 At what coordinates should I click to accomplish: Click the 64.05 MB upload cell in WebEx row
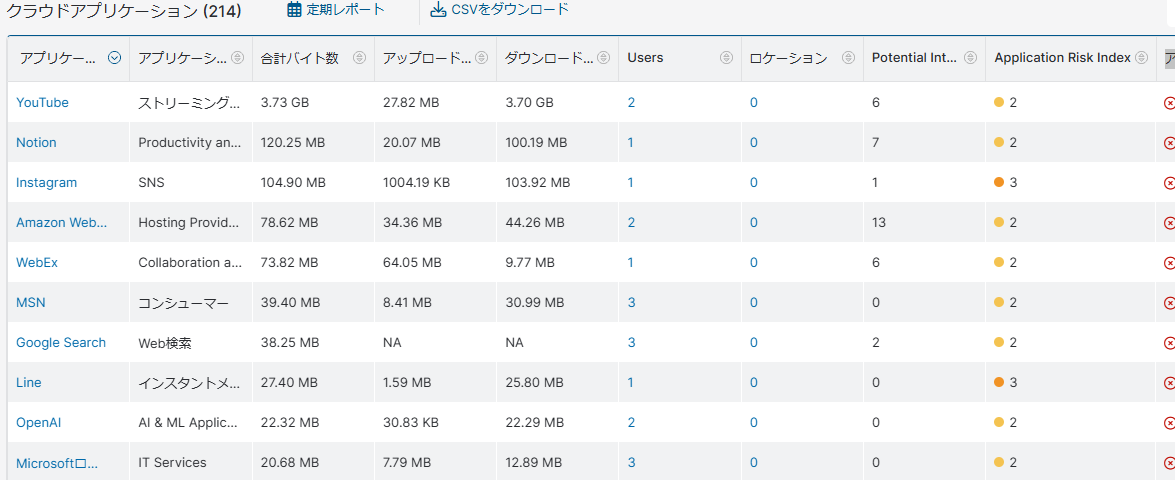click(411, 262)
